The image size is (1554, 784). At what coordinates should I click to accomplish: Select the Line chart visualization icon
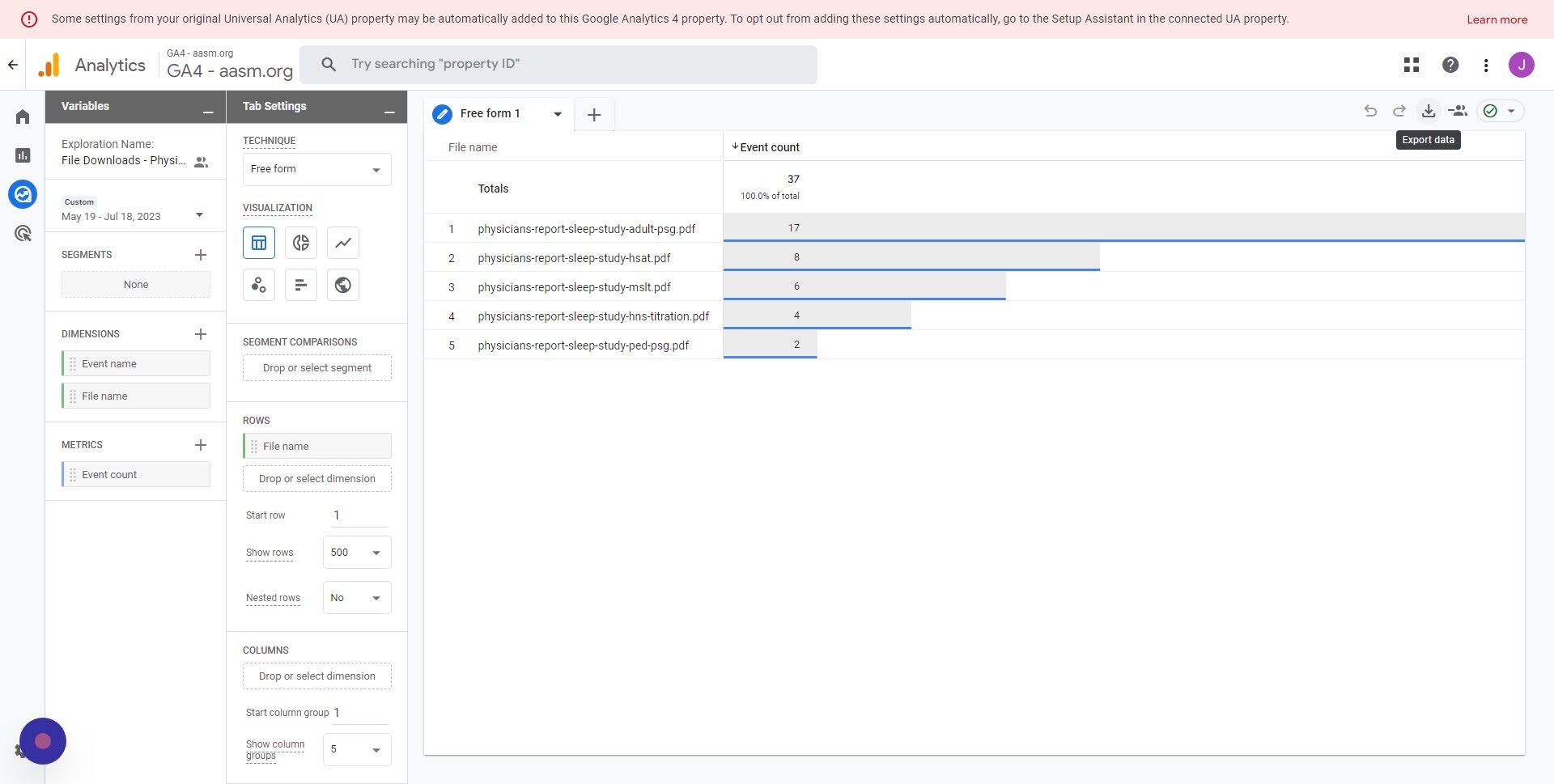point(343,243)
